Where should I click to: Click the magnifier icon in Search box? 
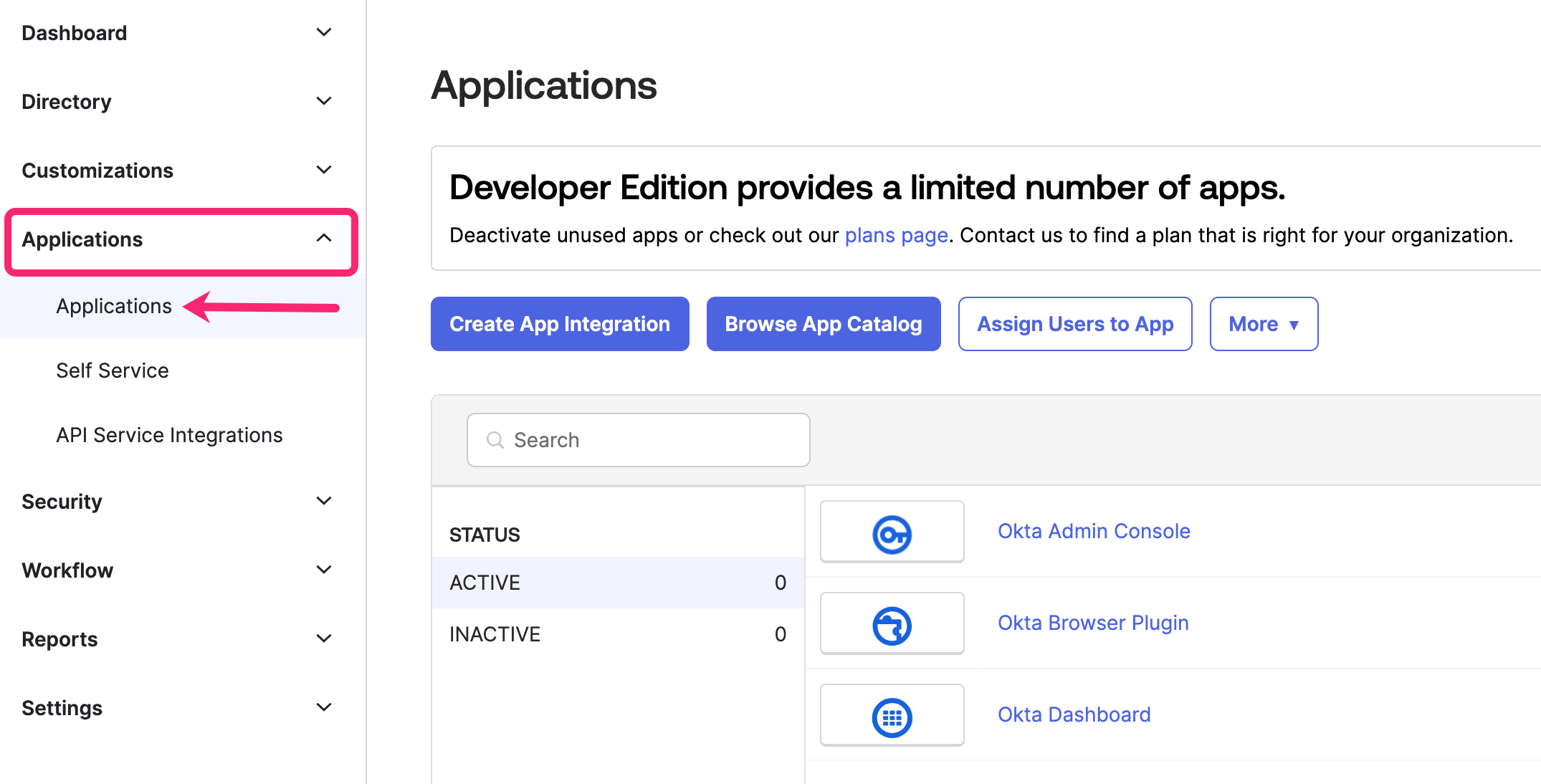click(x=495, y=440)
